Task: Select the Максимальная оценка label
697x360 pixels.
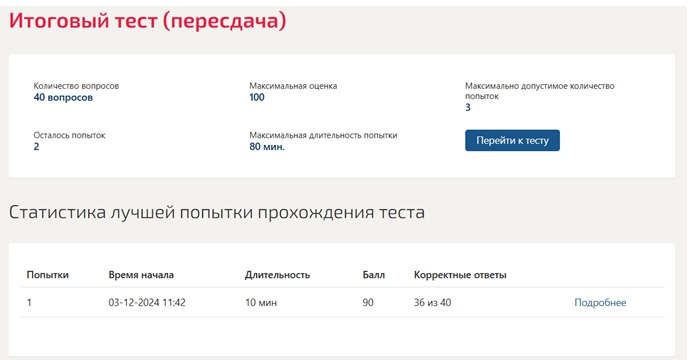Action: pyautogui.click(x=293, y=86)
